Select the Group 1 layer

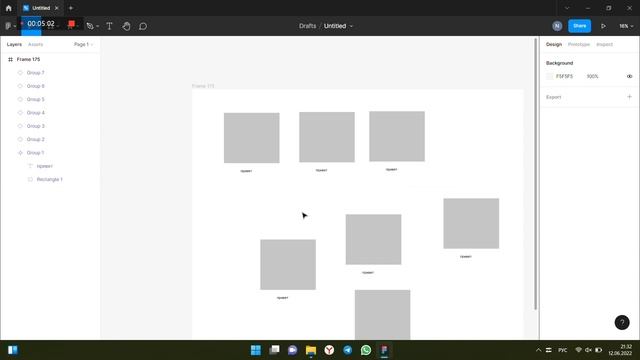36,153
